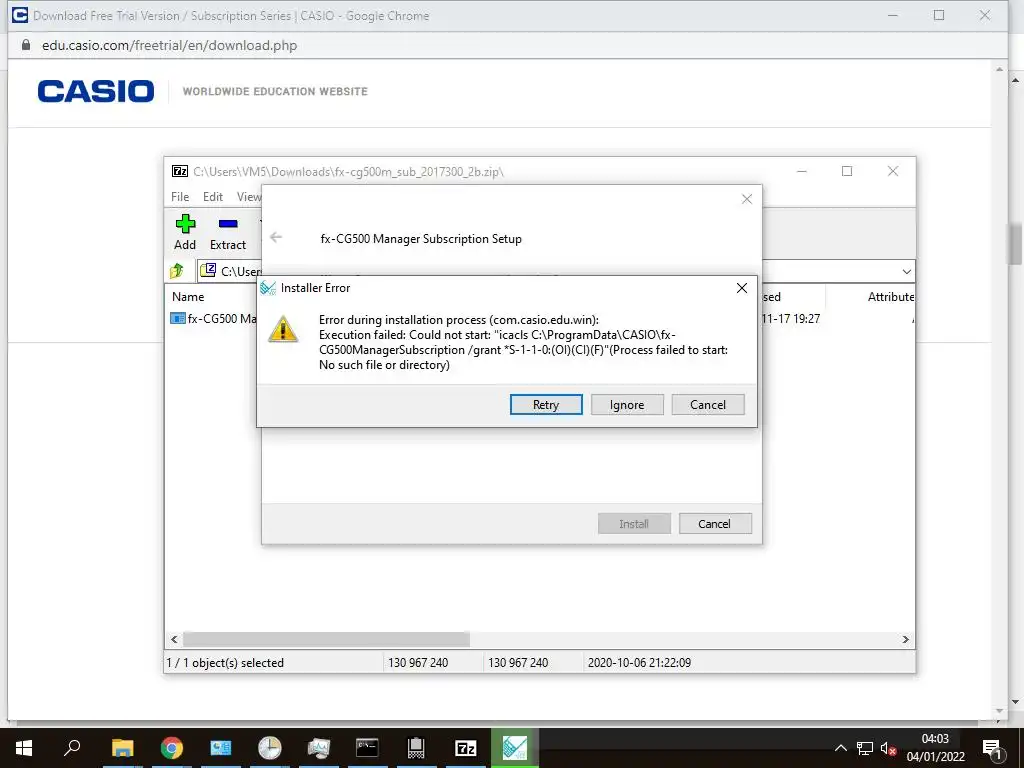Close the 7-Zip window
1024x768 pixels.
tap(893, 171)
